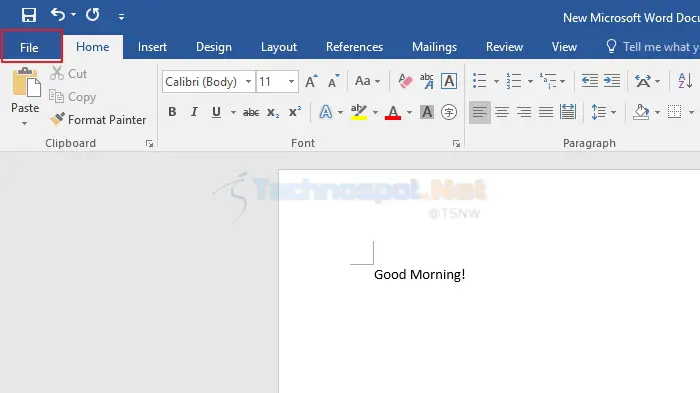Open the Change Case Aa dropdown
This screenshot has width=700, height=393.
click(367, 81)
